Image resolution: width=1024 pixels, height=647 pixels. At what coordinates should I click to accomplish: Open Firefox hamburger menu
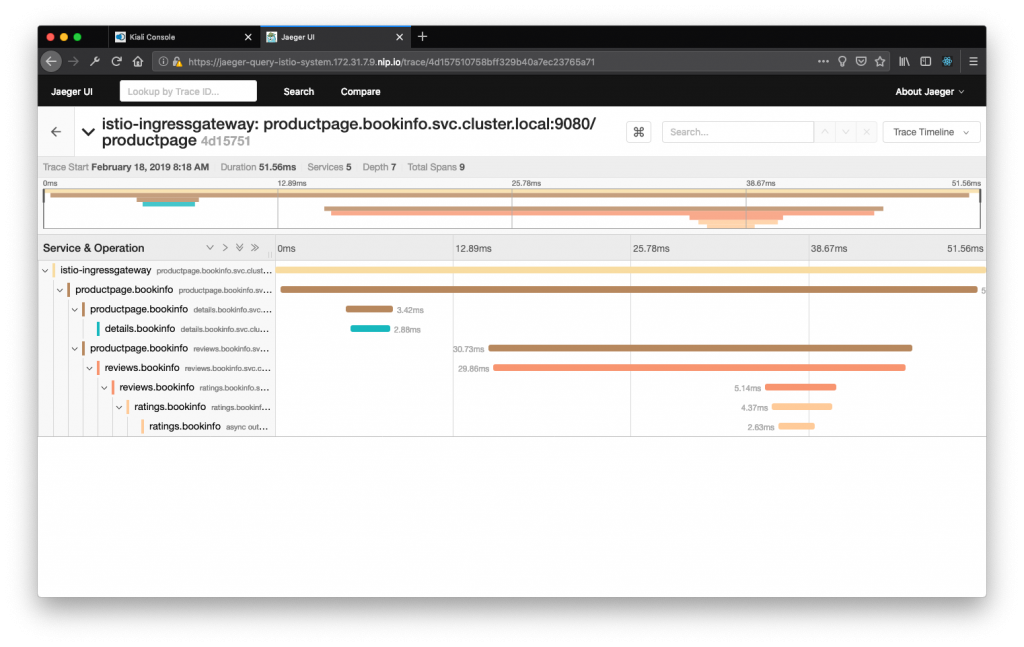973,61
